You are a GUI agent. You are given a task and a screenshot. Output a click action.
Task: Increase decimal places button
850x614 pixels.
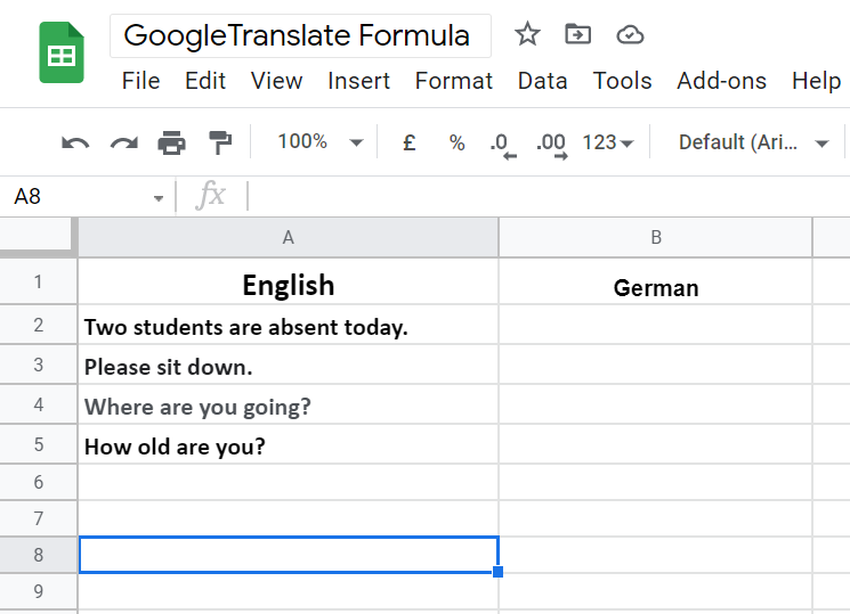click(551, 143)
